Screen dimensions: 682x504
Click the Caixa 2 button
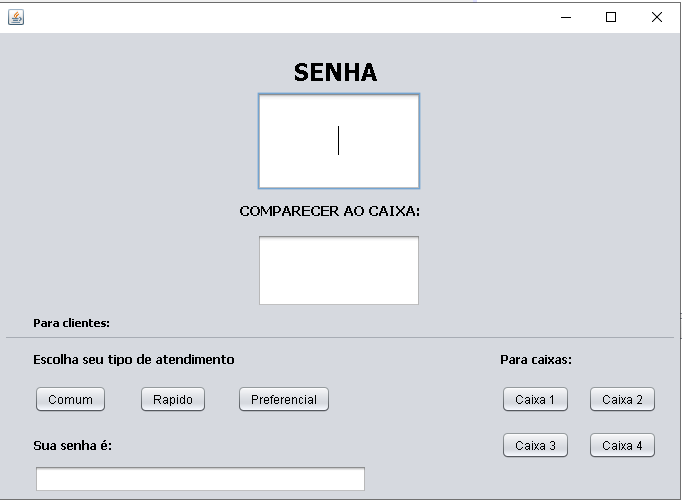622,399
